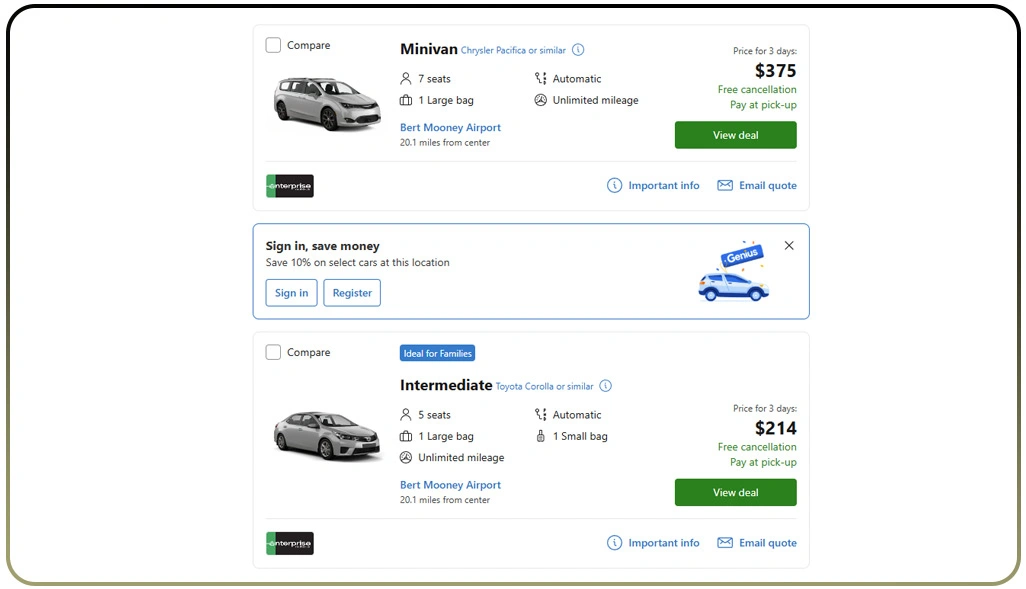Click the Enterprise logo on the Intermediate listing

[x=288, y=543]
